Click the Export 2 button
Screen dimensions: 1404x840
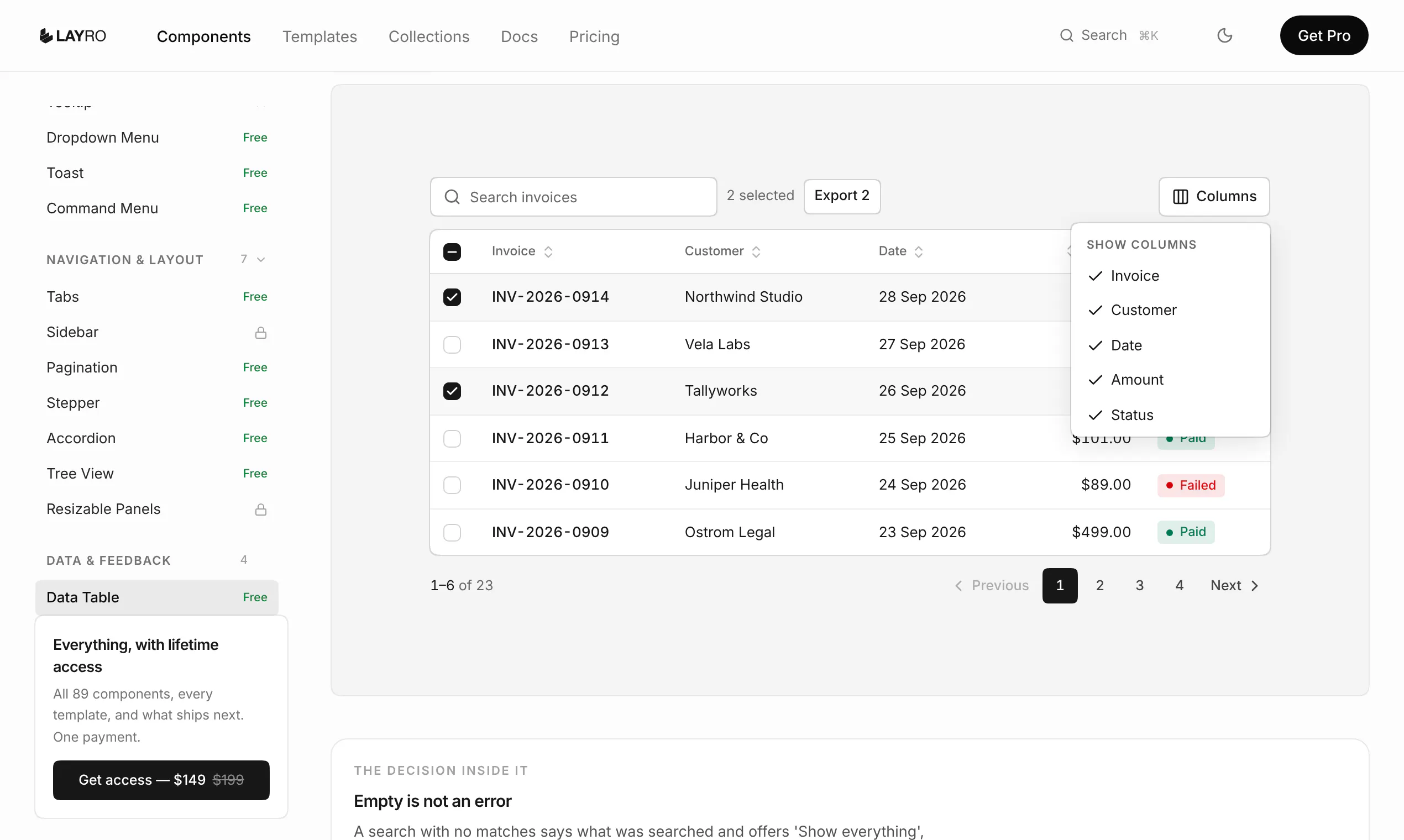click(842, 196)
